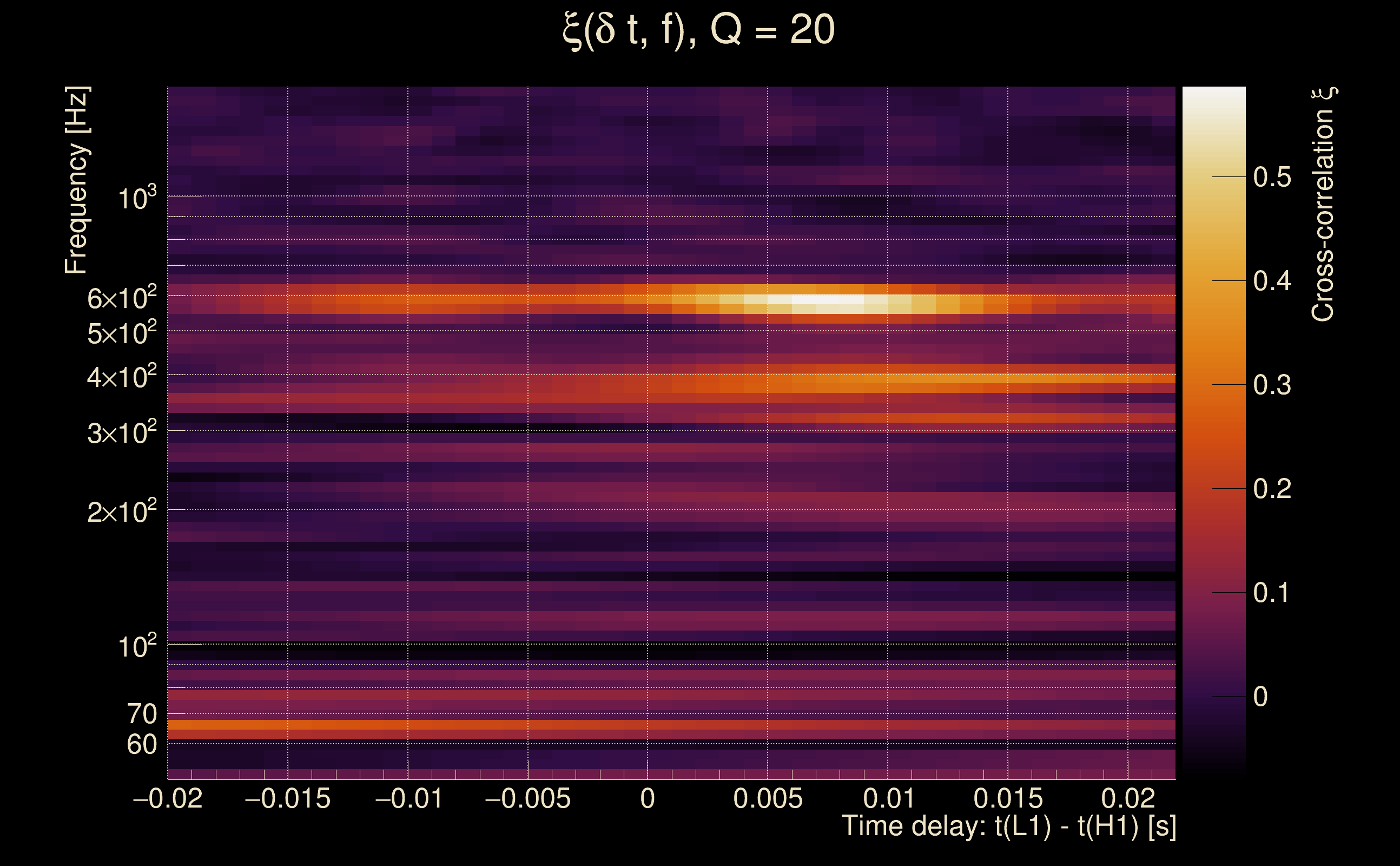Click the 0.3 tick label on colorbar

click(1272, 385)
